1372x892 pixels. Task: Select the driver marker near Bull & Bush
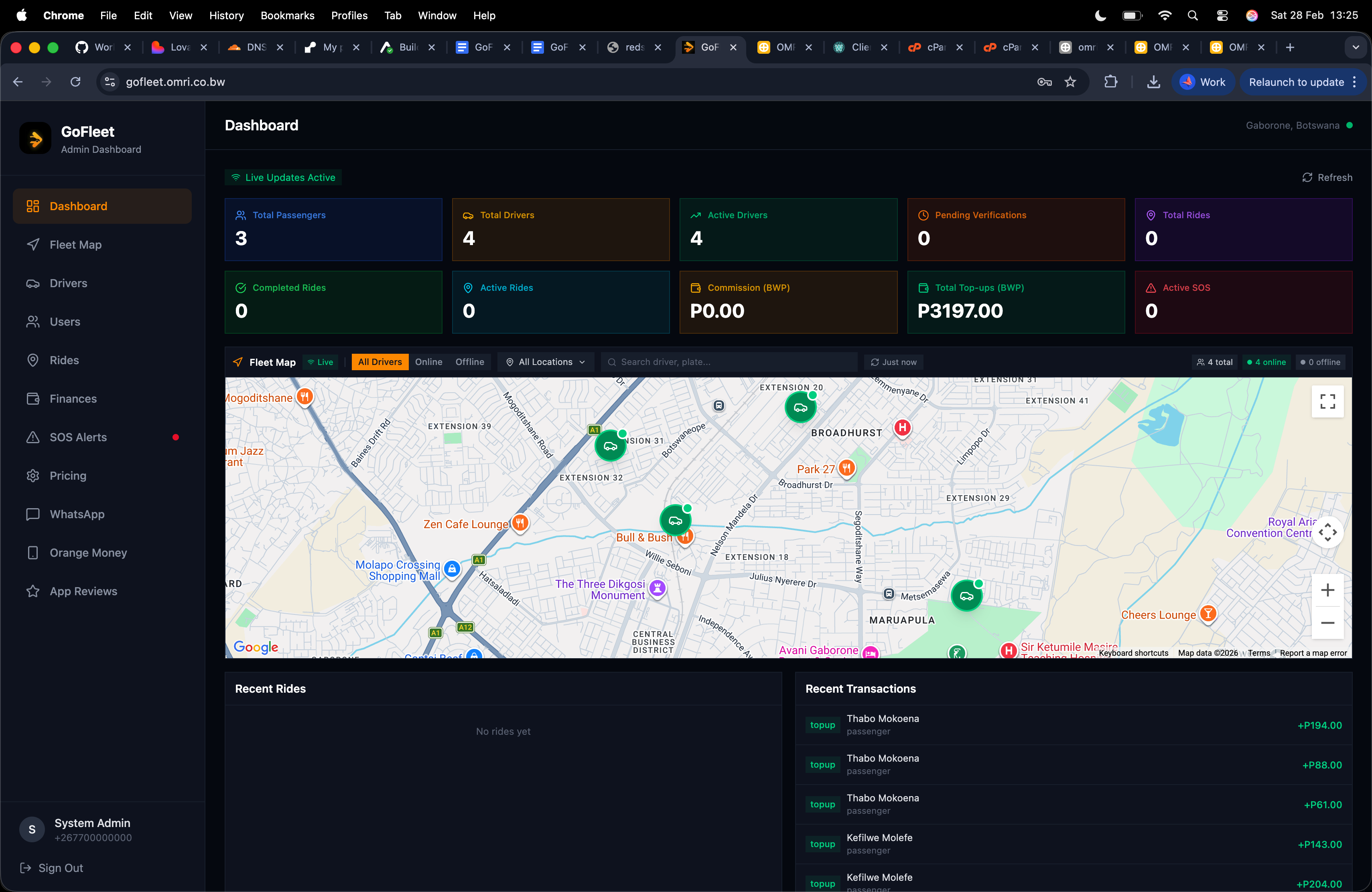pos(675,521)
